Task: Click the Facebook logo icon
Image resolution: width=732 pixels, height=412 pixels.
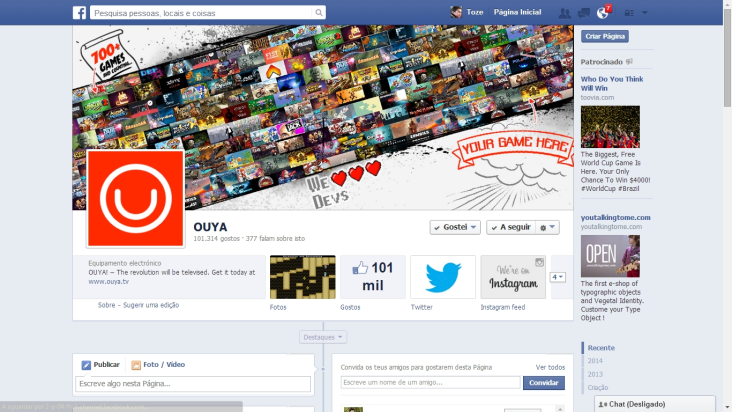Action: [x=79, y=13]
